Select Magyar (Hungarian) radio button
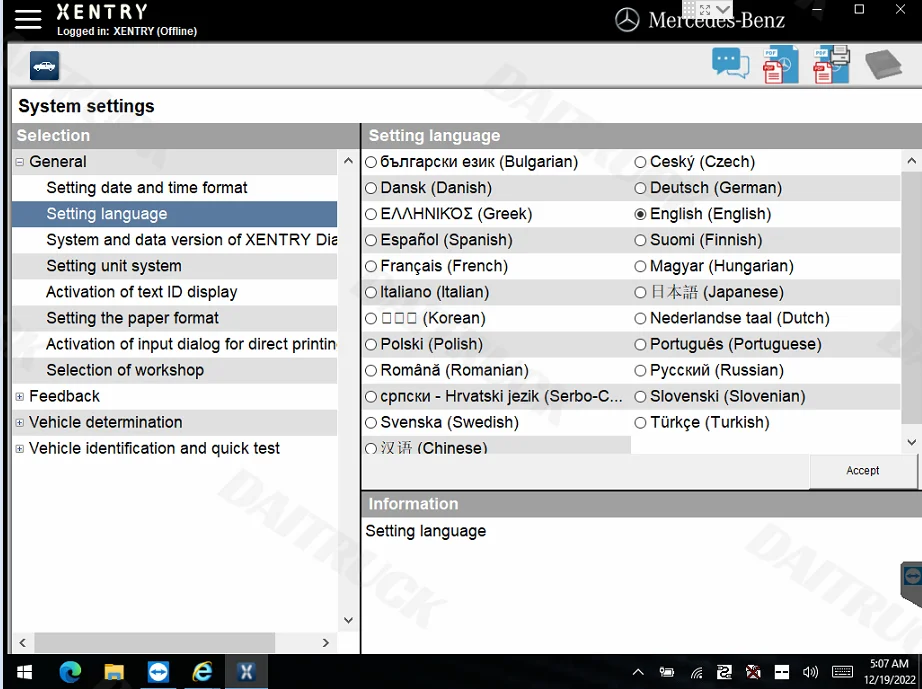Image resolution: width=922 pixels, height=689 pixels. (640, 266)
